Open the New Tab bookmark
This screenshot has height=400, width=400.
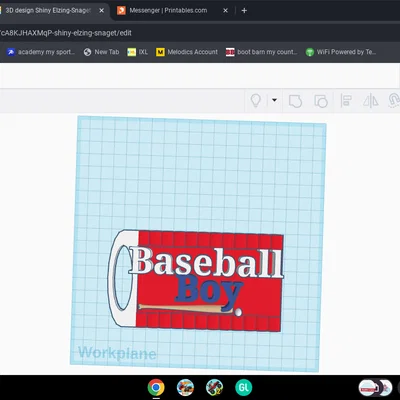(x=101, y=52)
